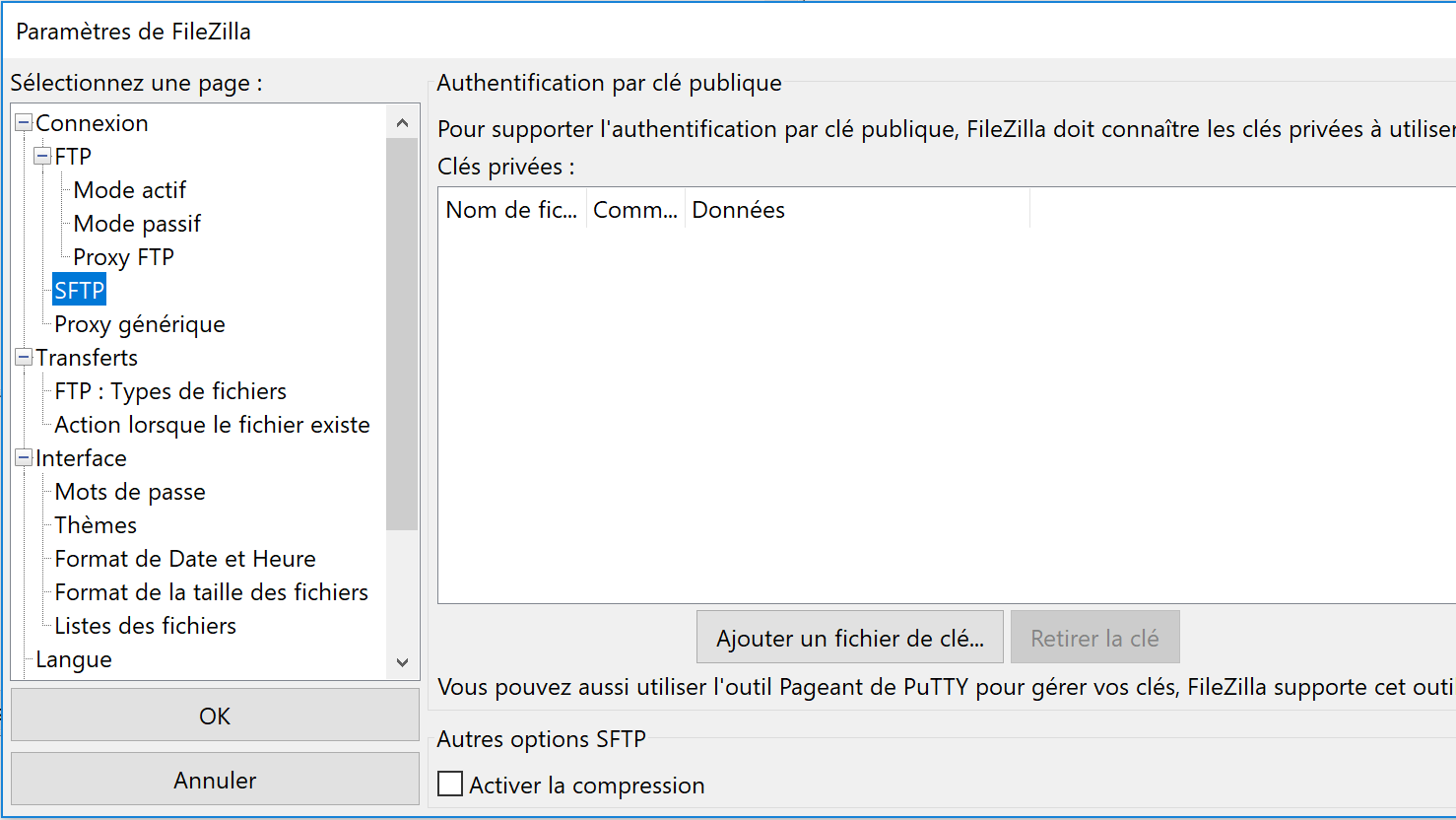Image resolution: width=1456 pixels, height=820 pixels.
Task: Select 'Format de Date et Heure'
Action: point(185,559)
